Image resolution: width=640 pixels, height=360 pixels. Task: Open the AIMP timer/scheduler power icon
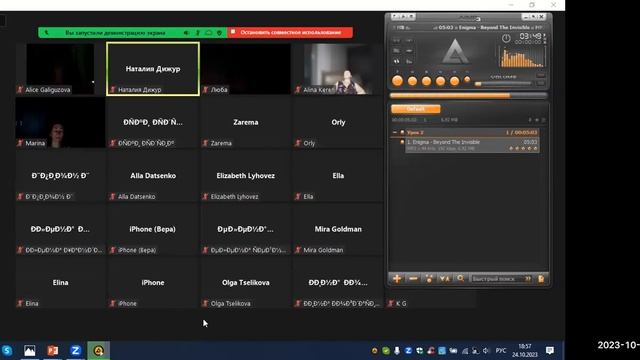click(506, 38)
